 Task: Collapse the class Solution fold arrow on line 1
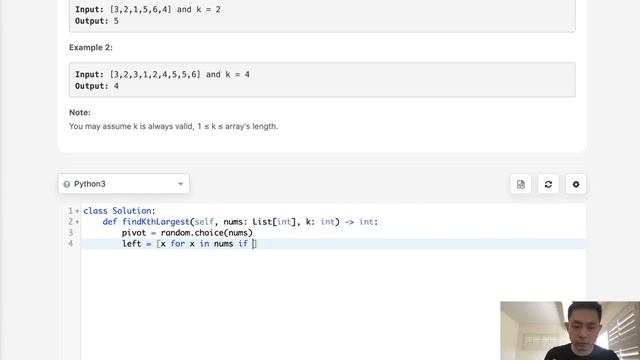click(x=77, y=211)
